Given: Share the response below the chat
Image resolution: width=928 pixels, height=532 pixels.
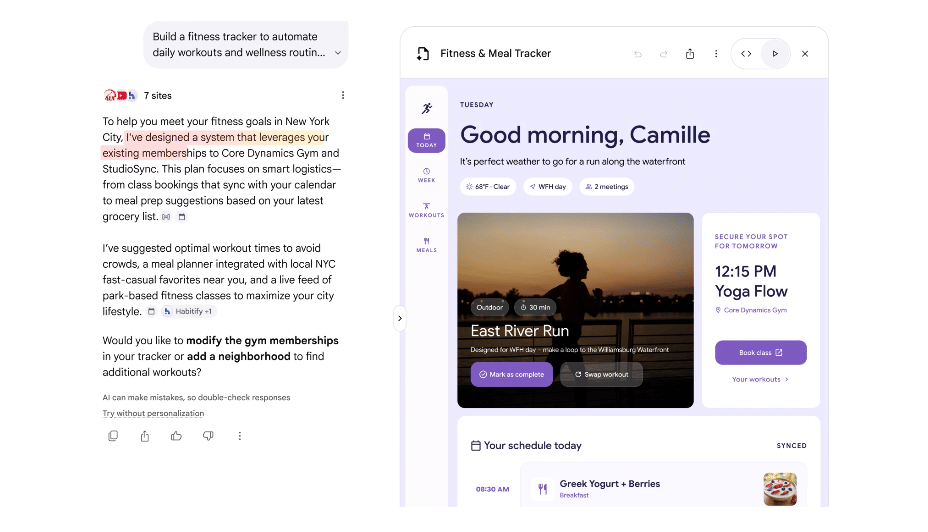Looking at the screenshot, I should pyautogui.click(x=144, y=436).
